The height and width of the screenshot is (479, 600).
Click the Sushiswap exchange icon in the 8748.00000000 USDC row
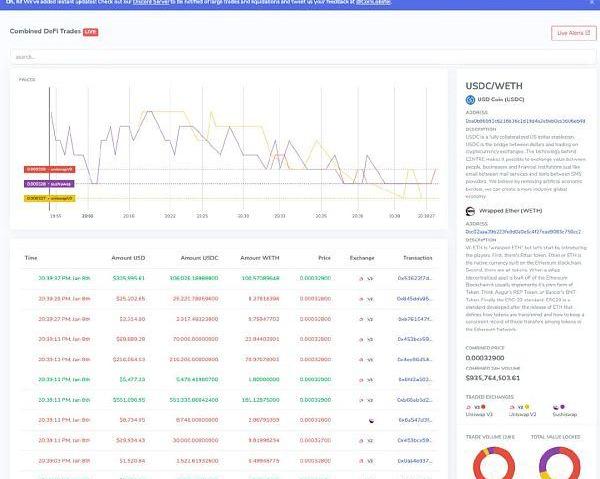(x=371, y=420)
